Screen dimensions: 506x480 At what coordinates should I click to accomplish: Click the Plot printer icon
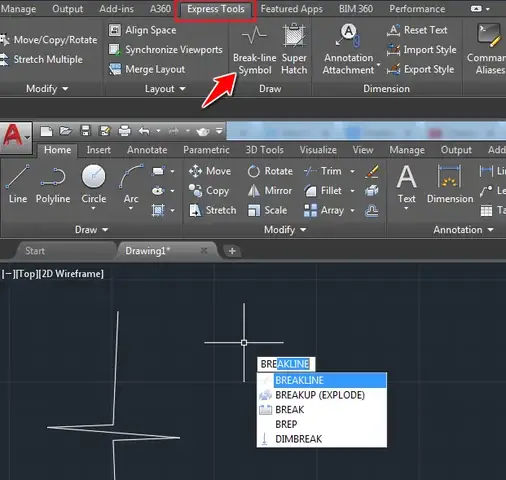pos(124,131)
